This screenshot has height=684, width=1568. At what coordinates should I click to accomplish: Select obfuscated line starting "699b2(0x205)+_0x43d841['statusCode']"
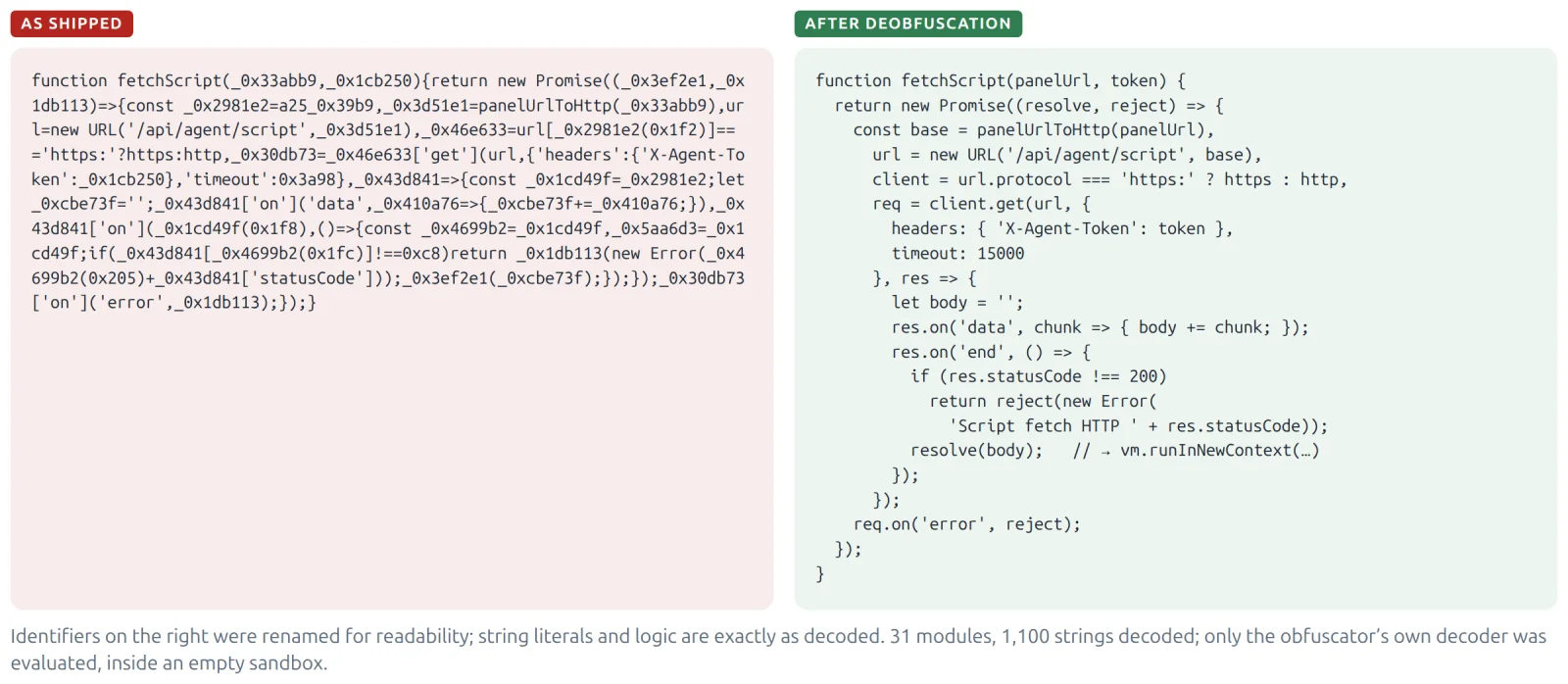[388, 277]
